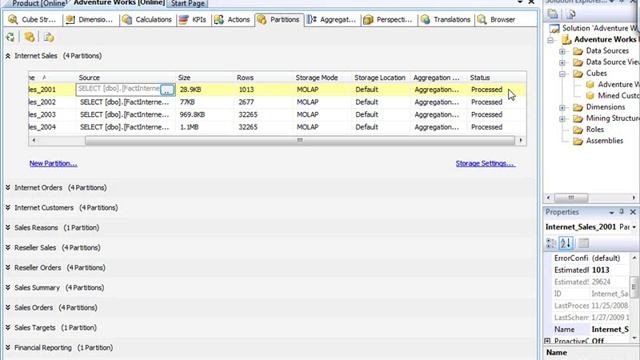Screen dimensions: 640x360
Task: Click the right arrow of the partitions grid scrollbar
Action: pos(520,140)
